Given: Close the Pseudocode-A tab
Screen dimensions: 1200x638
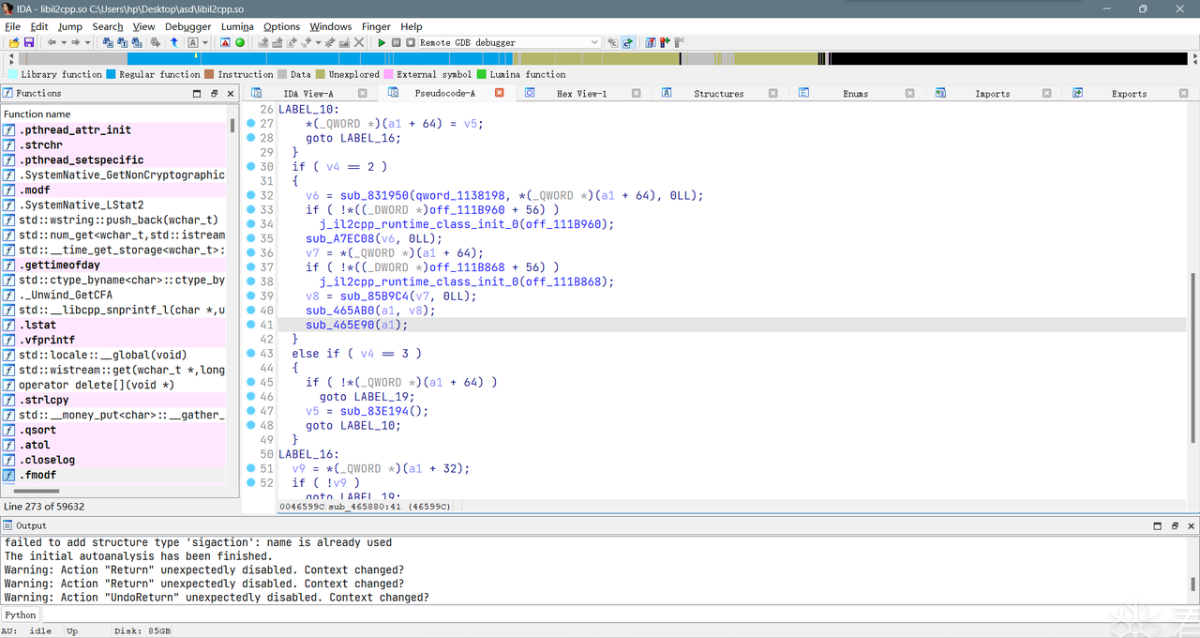Looking at the screenshot, I should (500, 93).
